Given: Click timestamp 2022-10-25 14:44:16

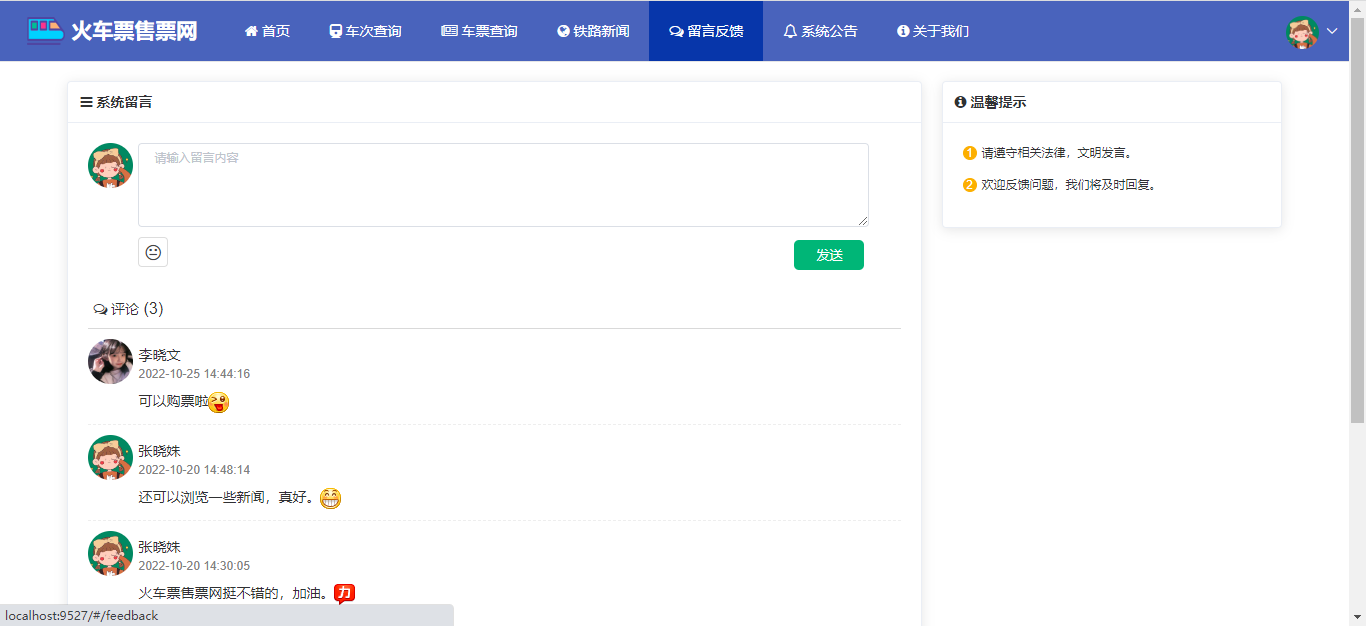Looking at the screenshot, I should tap(194, 374).
